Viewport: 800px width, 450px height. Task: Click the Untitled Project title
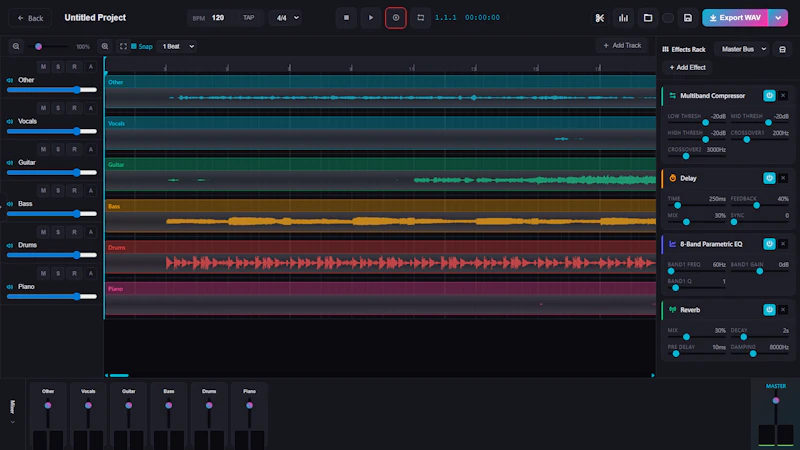[95, 18]
